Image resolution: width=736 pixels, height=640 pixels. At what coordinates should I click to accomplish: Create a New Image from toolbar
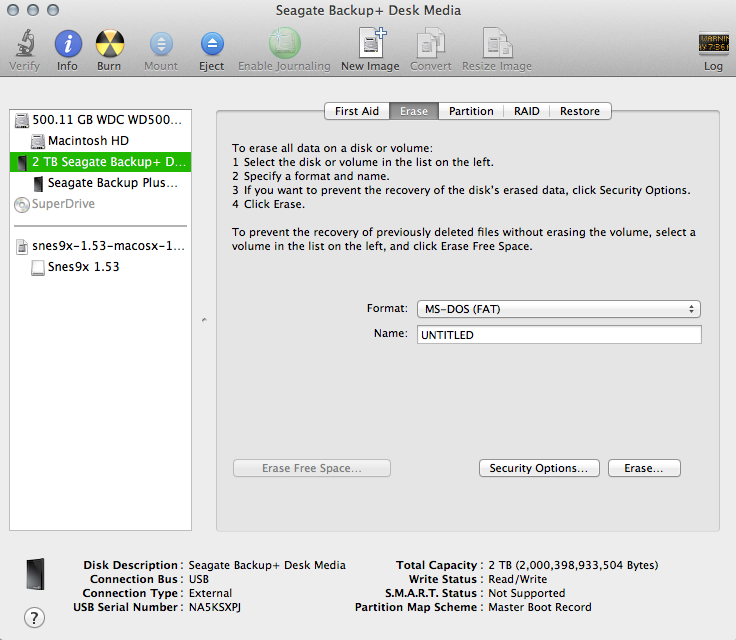tap(372, 42)
